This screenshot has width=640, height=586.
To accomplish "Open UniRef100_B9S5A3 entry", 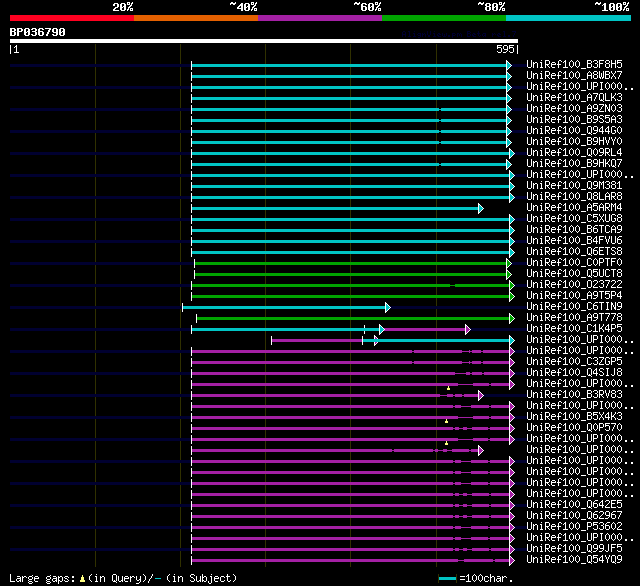I will coord(574,120).
